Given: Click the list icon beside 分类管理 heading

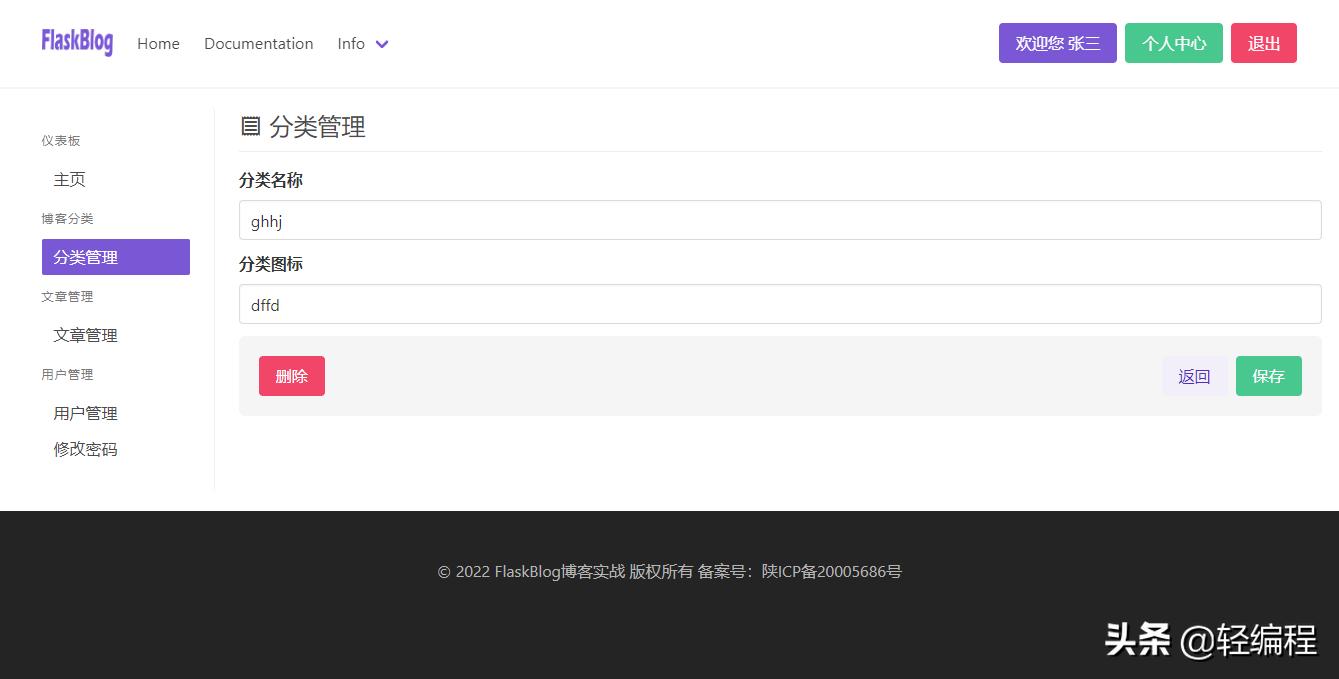Looking at the screenshot, I should pyautogui.click(x=250, y=126).
